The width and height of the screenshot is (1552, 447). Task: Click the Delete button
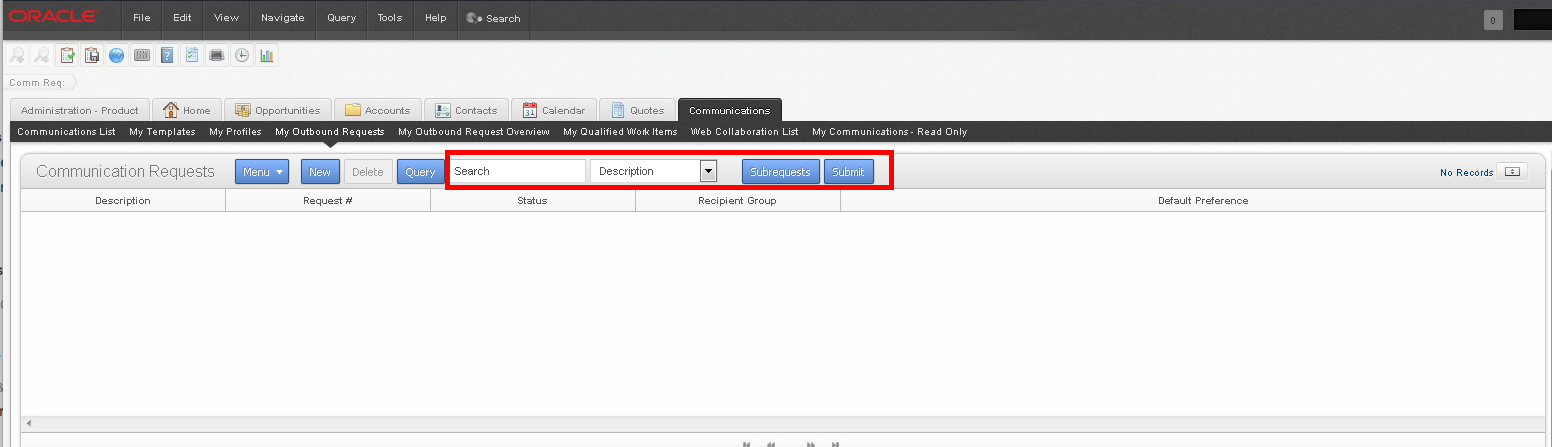[368, 172]
